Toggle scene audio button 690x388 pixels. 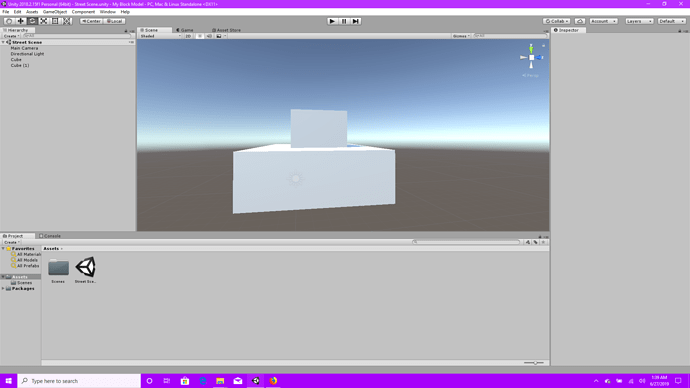pyautogui.click(x=209, y=36)
